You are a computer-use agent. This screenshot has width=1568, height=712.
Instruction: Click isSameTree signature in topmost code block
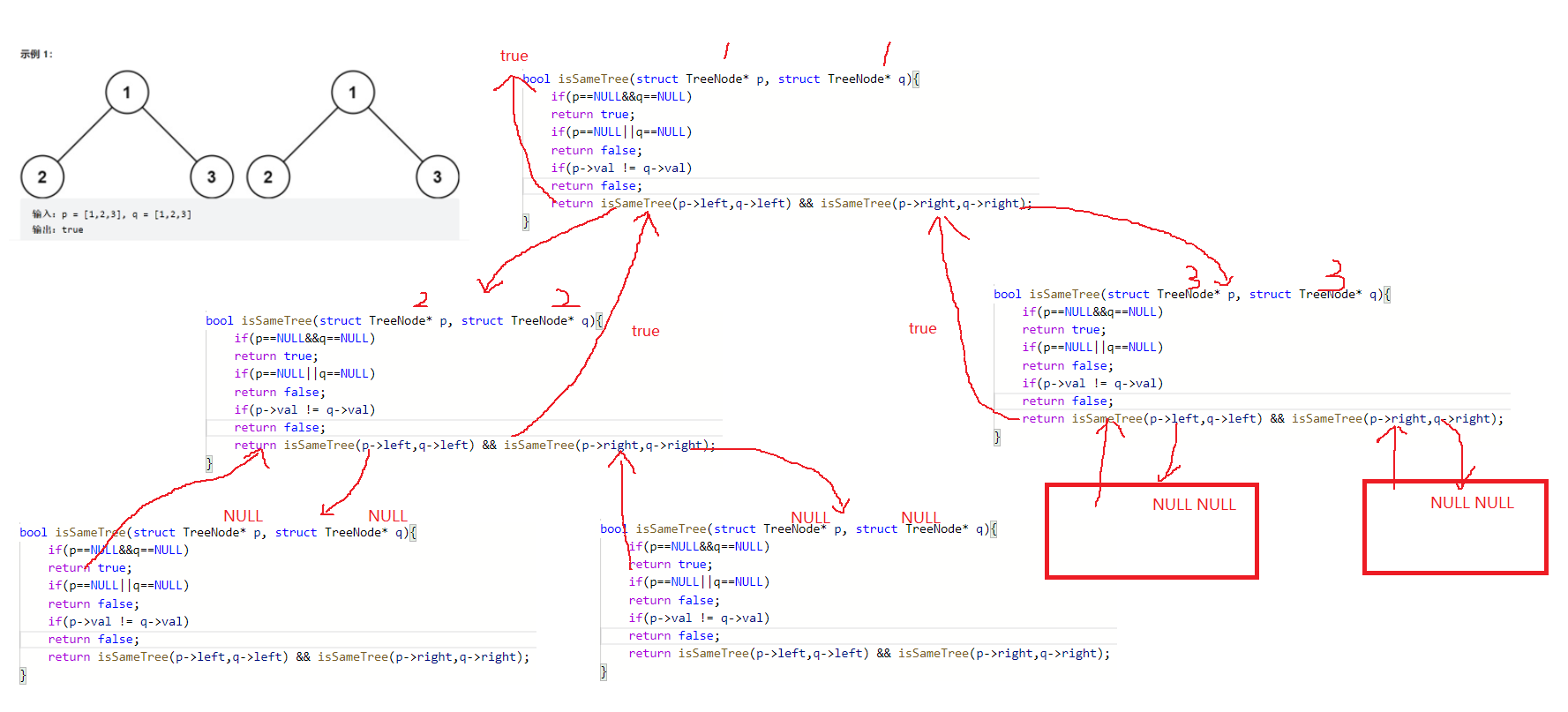(721, 79)
